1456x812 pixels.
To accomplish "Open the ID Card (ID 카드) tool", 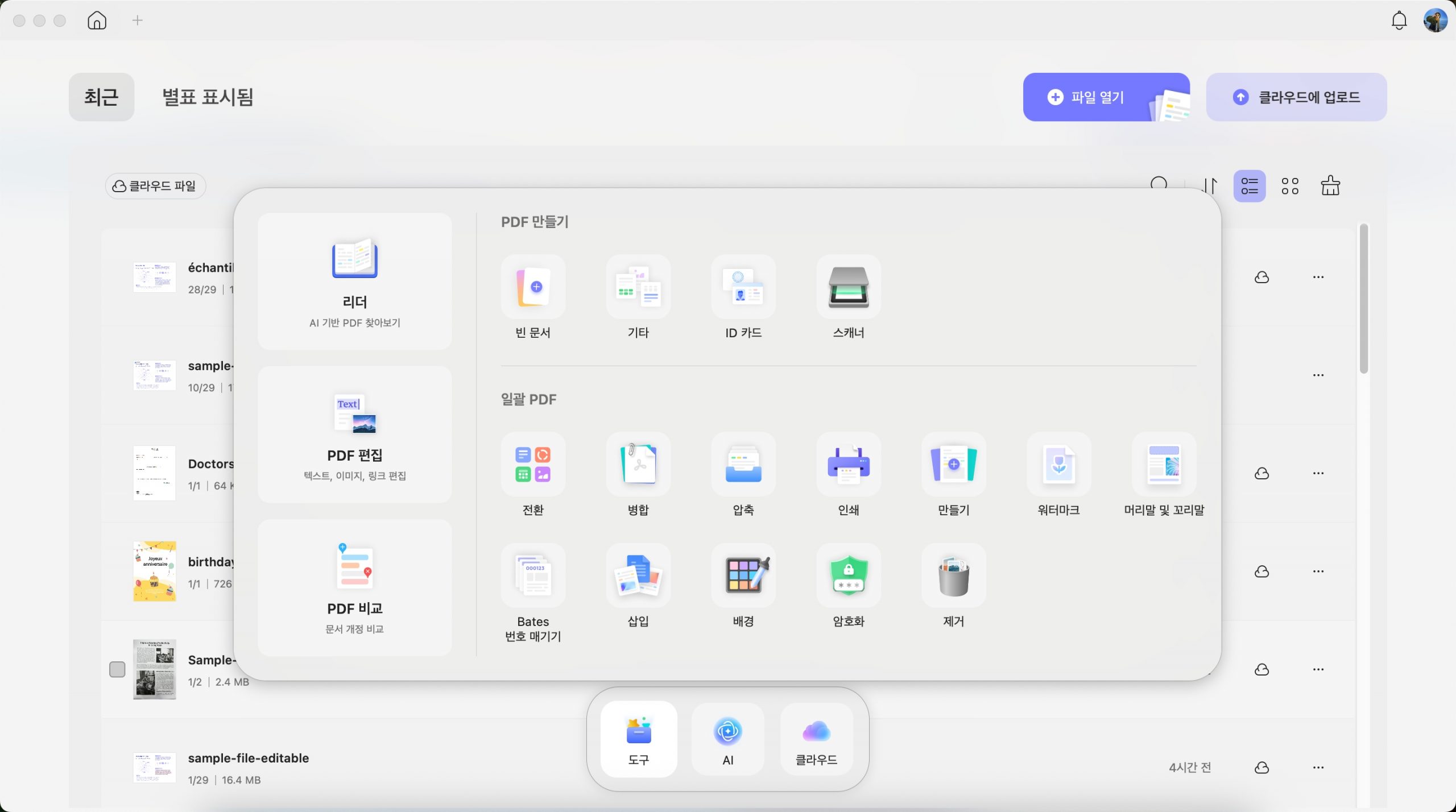I will [743, 287].
